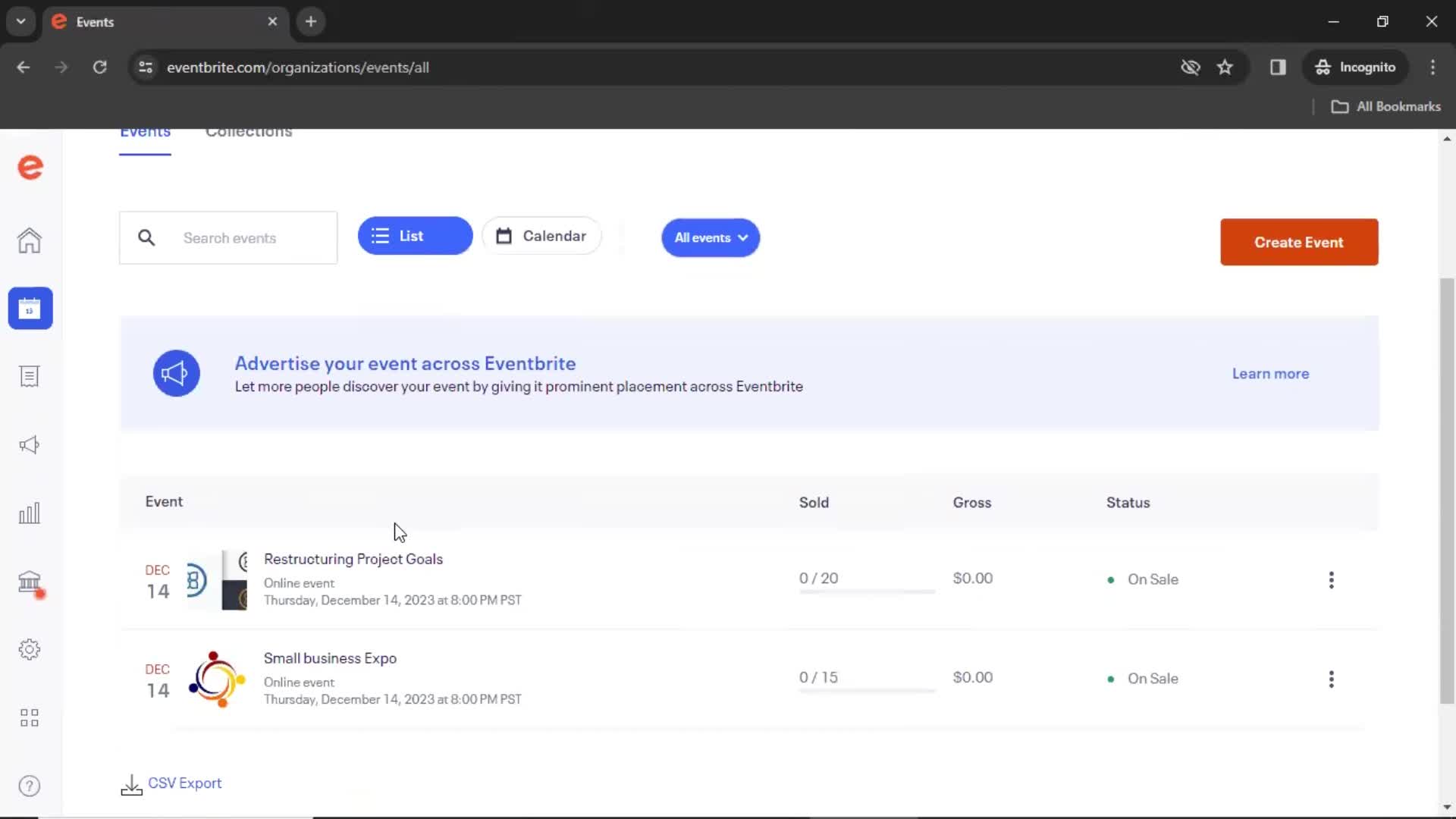This screenshot has width=1456, height=819.
Task: Open the browser side panel
Action: click(x=1278, y=67)
